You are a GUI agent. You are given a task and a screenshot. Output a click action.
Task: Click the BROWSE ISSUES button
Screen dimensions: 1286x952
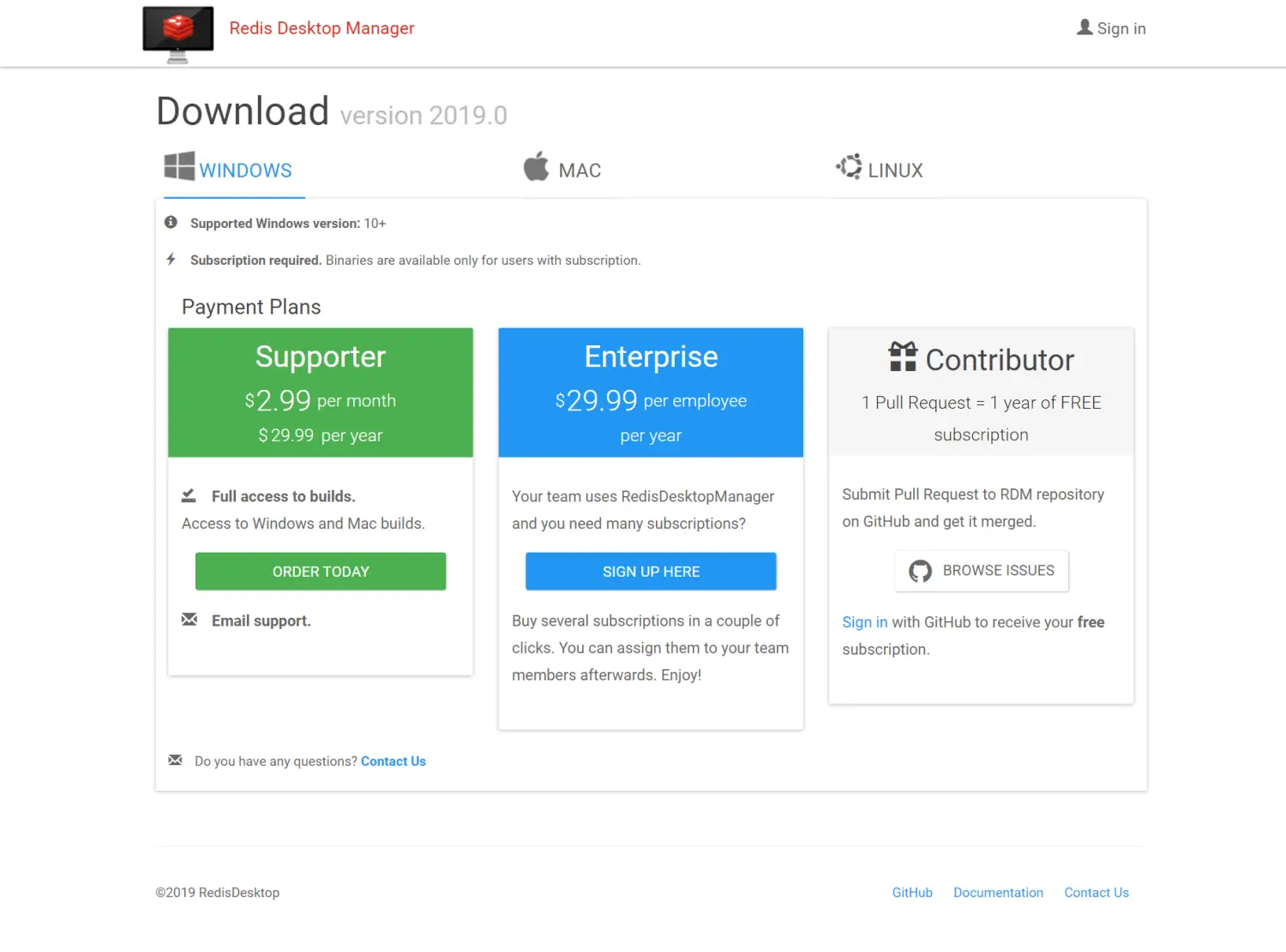(x=982, y=571)
